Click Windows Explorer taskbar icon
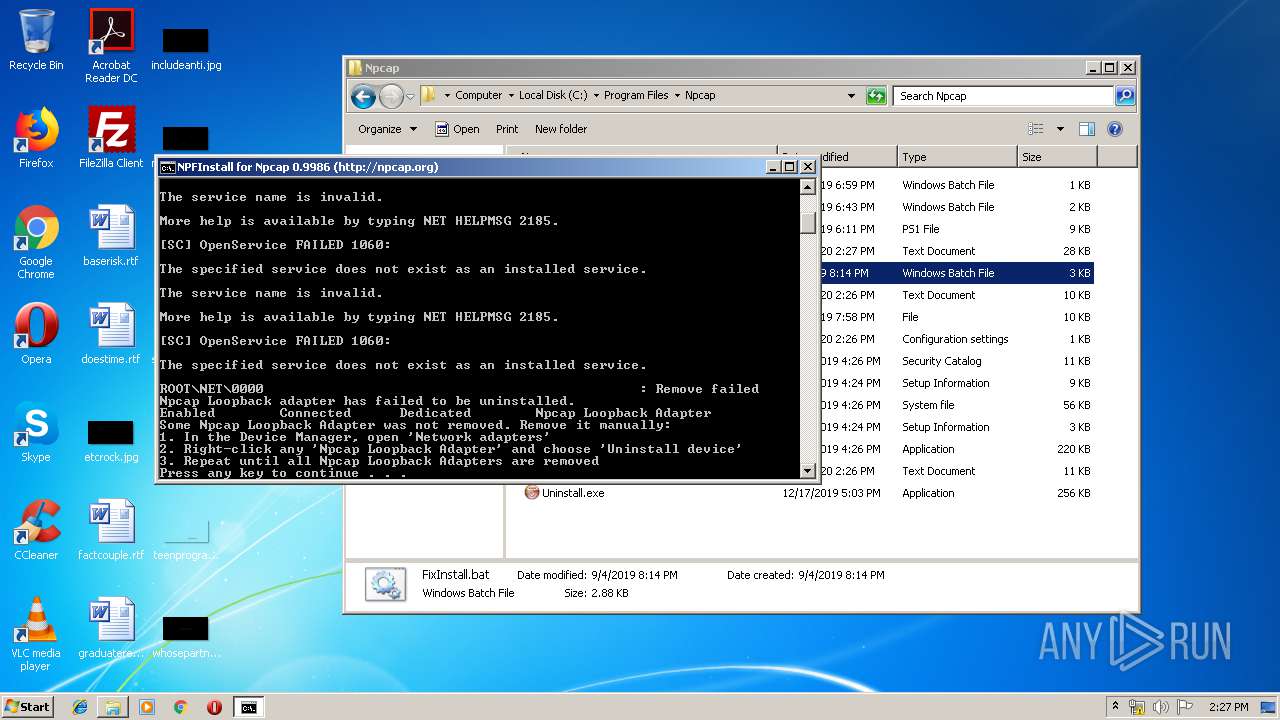 click(113, 707)
